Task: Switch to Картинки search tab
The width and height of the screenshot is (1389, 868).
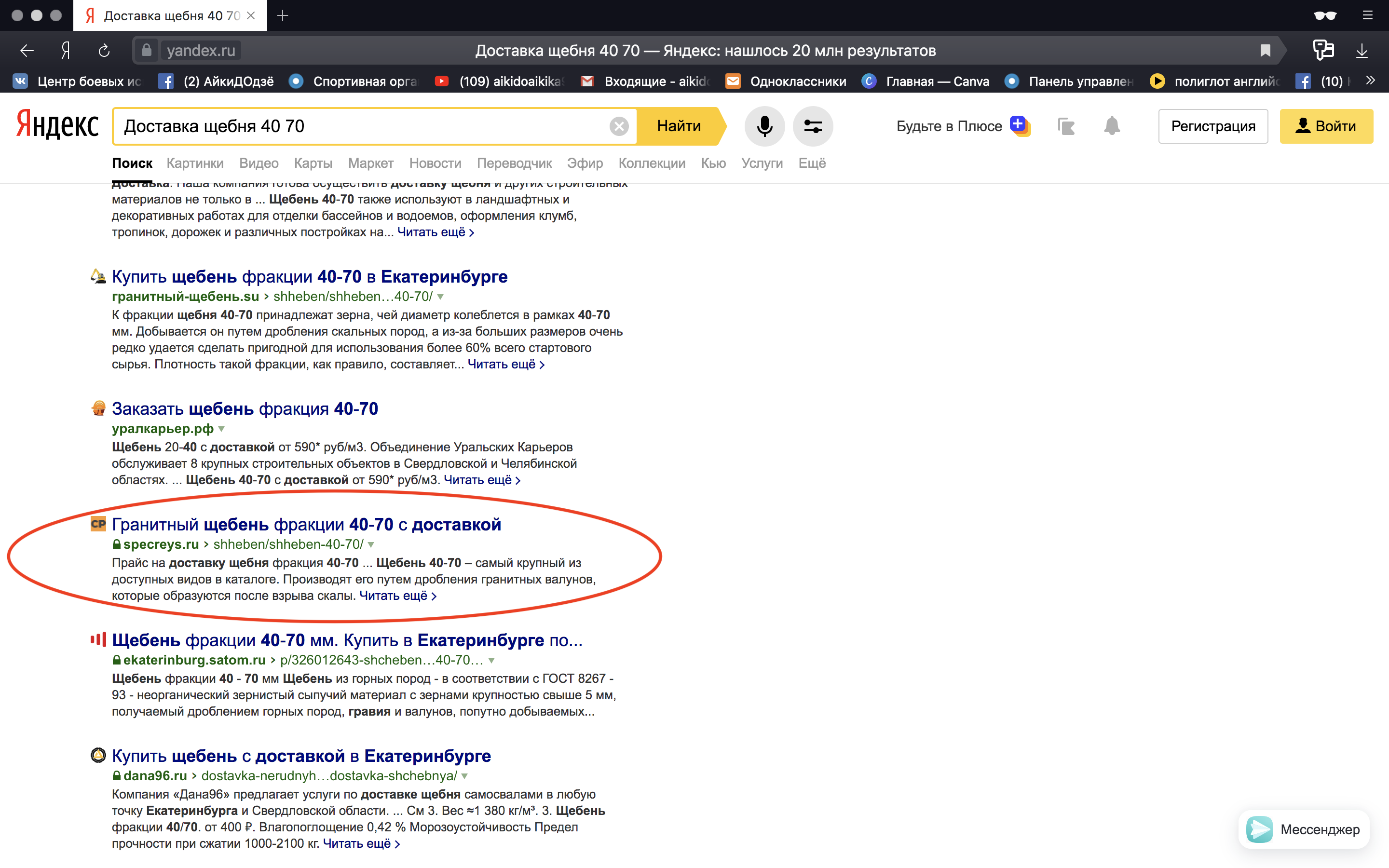Action: (x=194, y=163)
